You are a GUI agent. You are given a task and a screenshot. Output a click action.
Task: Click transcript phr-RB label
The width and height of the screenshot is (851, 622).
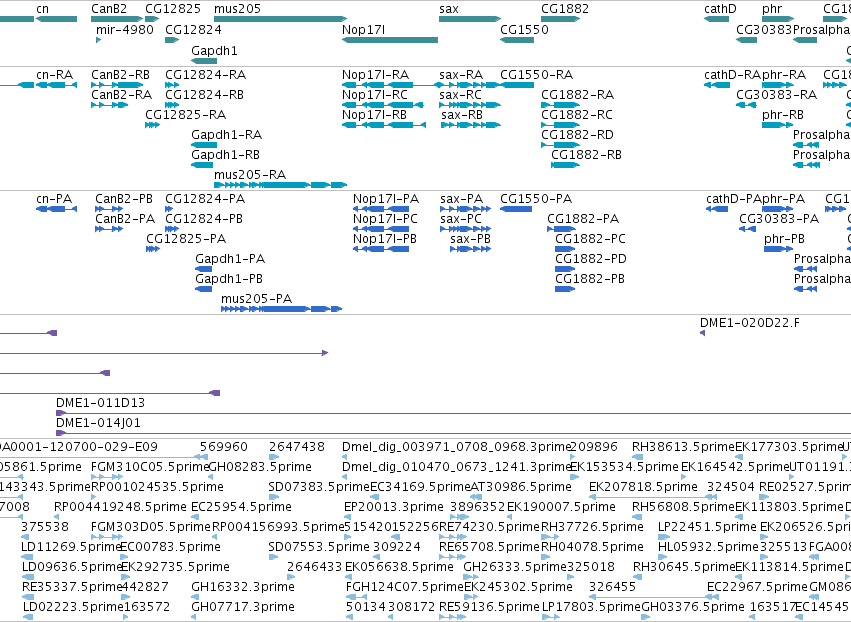click(x=783, y=115)
